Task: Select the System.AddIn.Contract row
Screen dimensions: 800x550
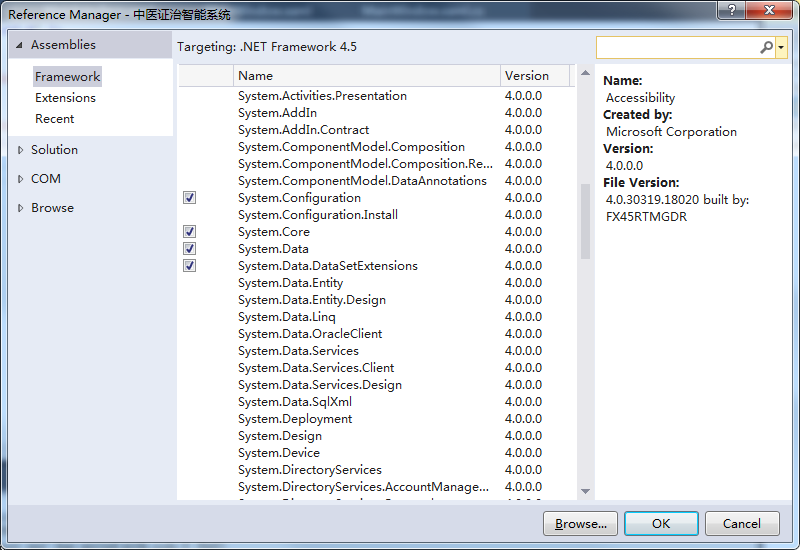Action: pos(377,130)
